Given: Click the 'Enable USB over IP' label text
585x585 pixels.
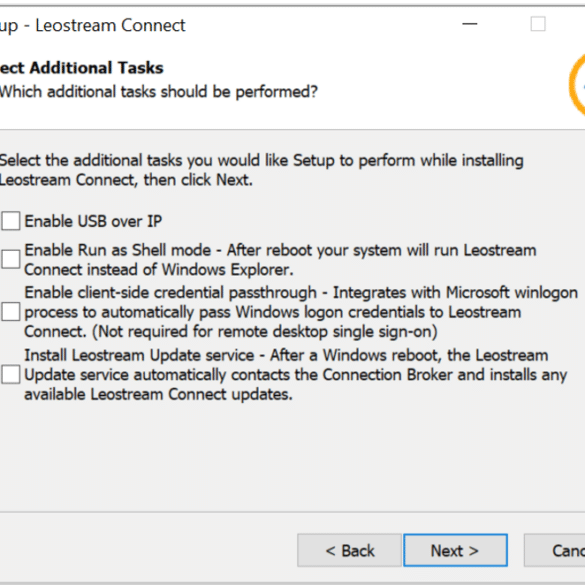Looking at the screenshot, I should click(x=93, y=221).
